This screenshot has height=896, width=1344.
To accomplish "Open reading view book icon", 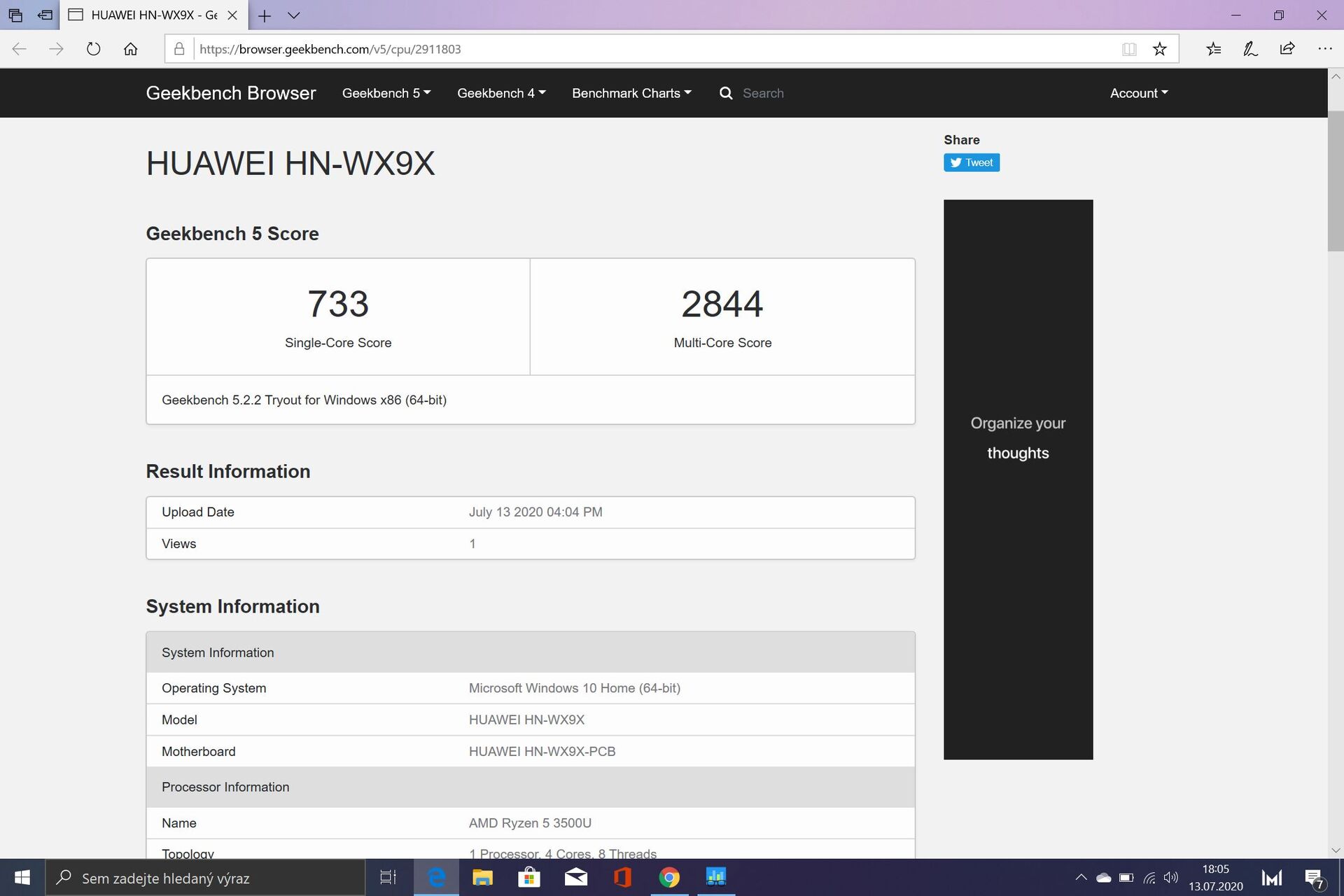I will point(1128,49).
